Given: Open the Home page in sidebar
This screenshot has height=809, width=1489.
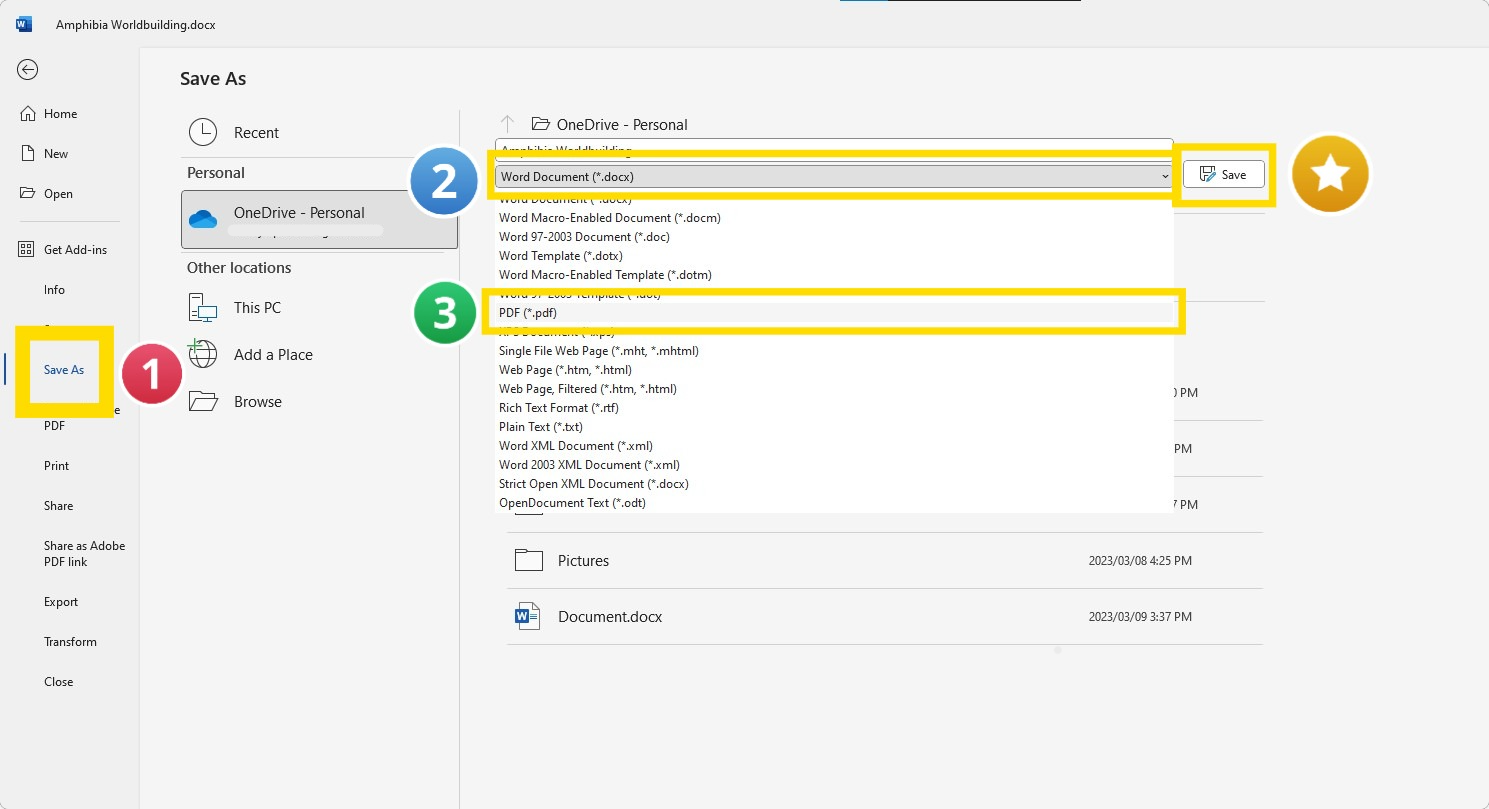Looking at the screenshot, I should (60, 114).
